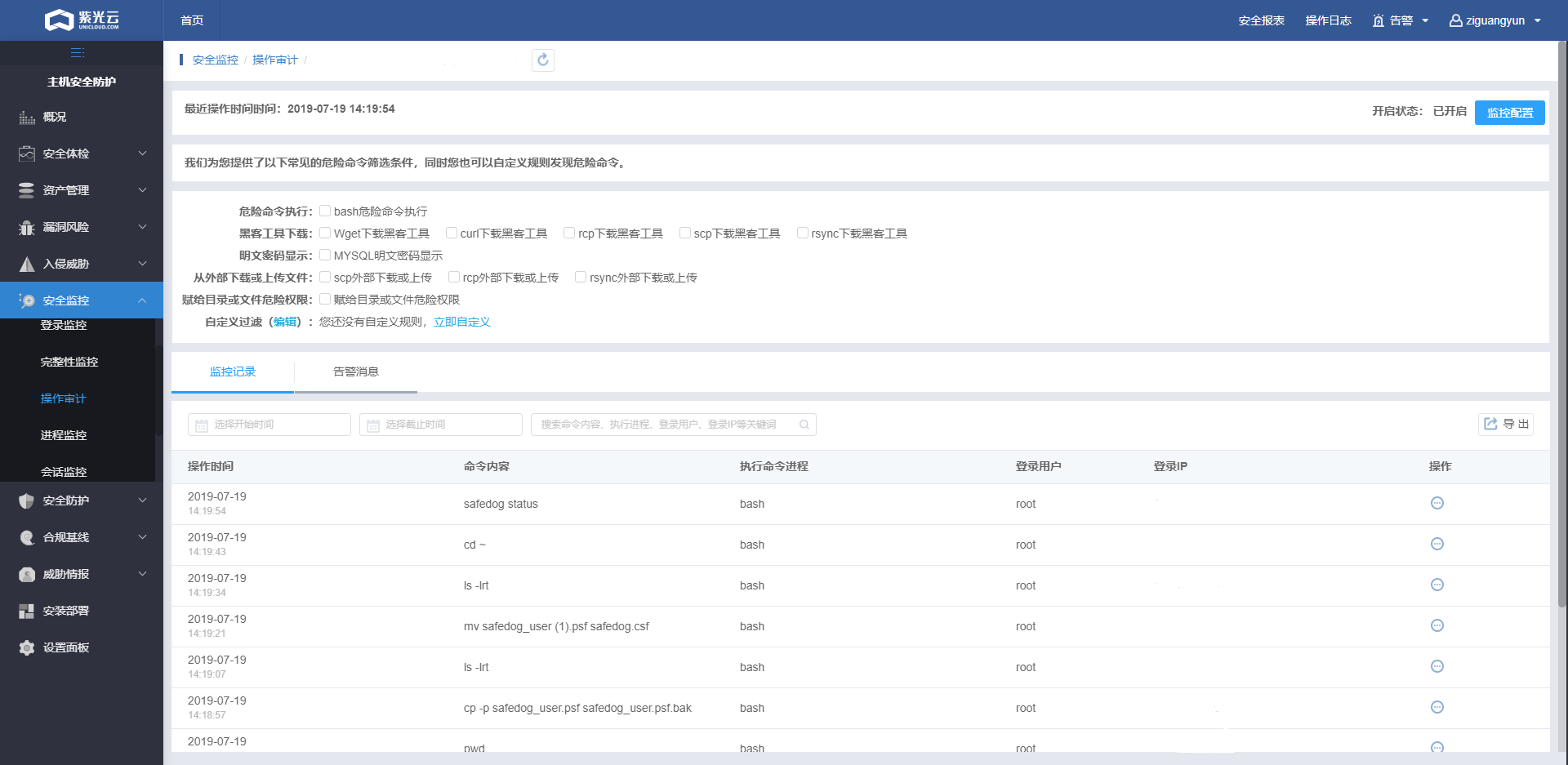
Task: Click 选择截止时间 input field
Action: [441, 425]
